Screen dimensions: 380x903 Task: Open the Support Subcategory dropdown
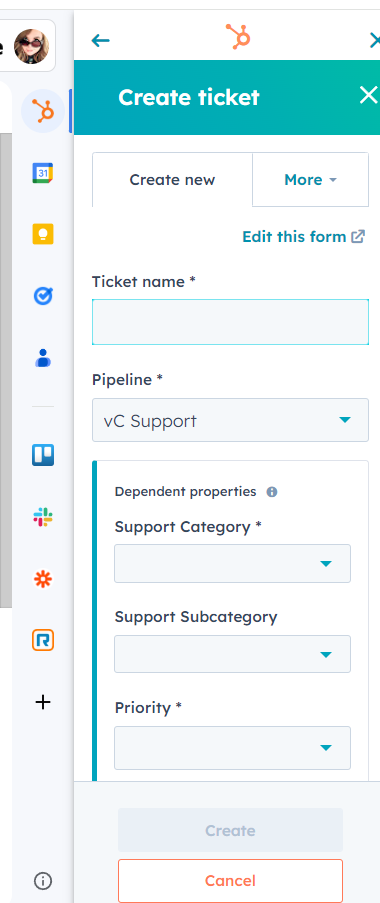232,654
